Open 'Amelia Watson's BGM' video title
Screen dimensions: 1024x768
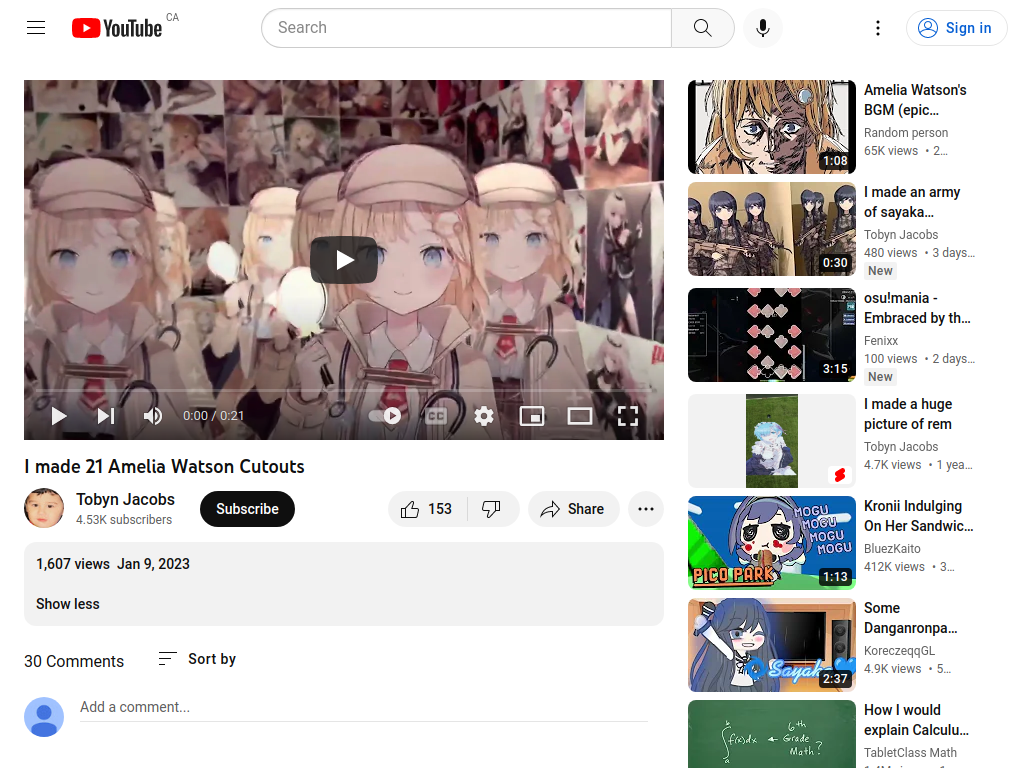point(915,100)
